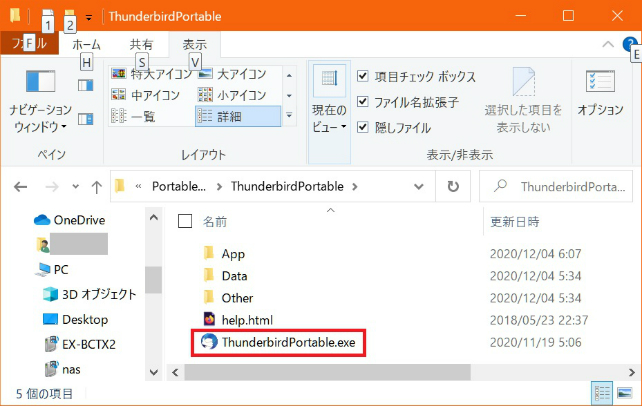Select details (詳細) layout
The width and height of the screenshot is (642, 406).
238,117
